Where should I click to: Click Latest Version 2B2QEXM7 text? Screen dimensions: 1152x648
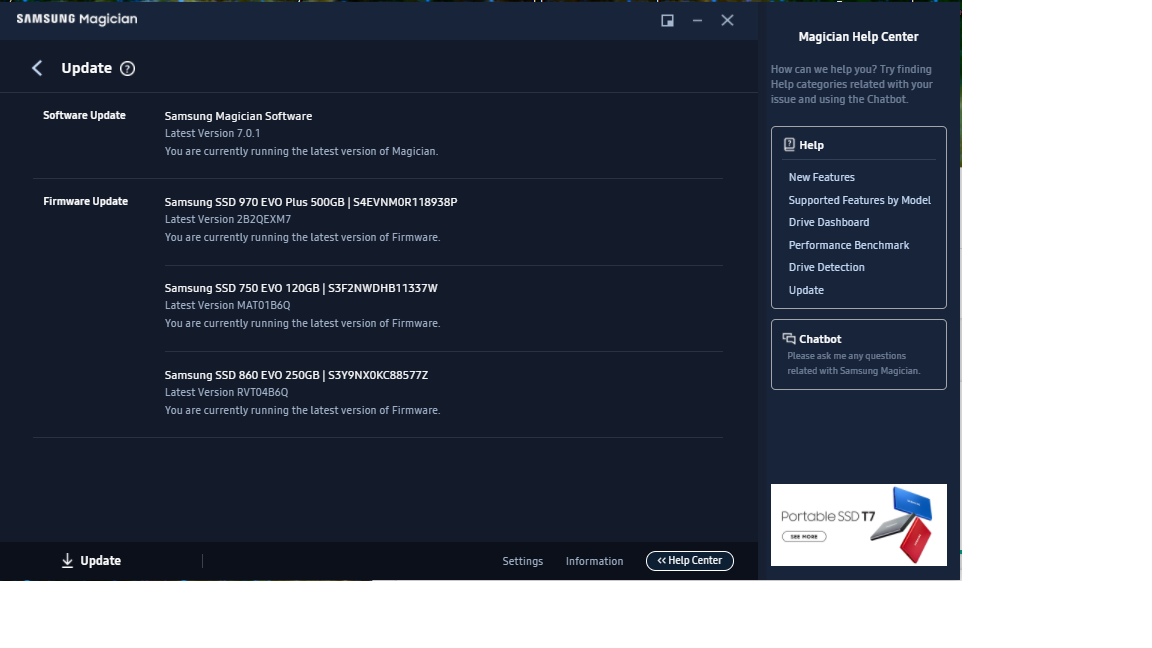[x=228, y=219]
